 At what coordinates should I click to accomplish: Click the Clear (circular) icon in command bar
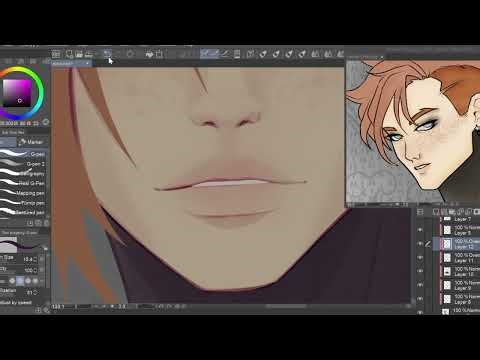point(130,54)
